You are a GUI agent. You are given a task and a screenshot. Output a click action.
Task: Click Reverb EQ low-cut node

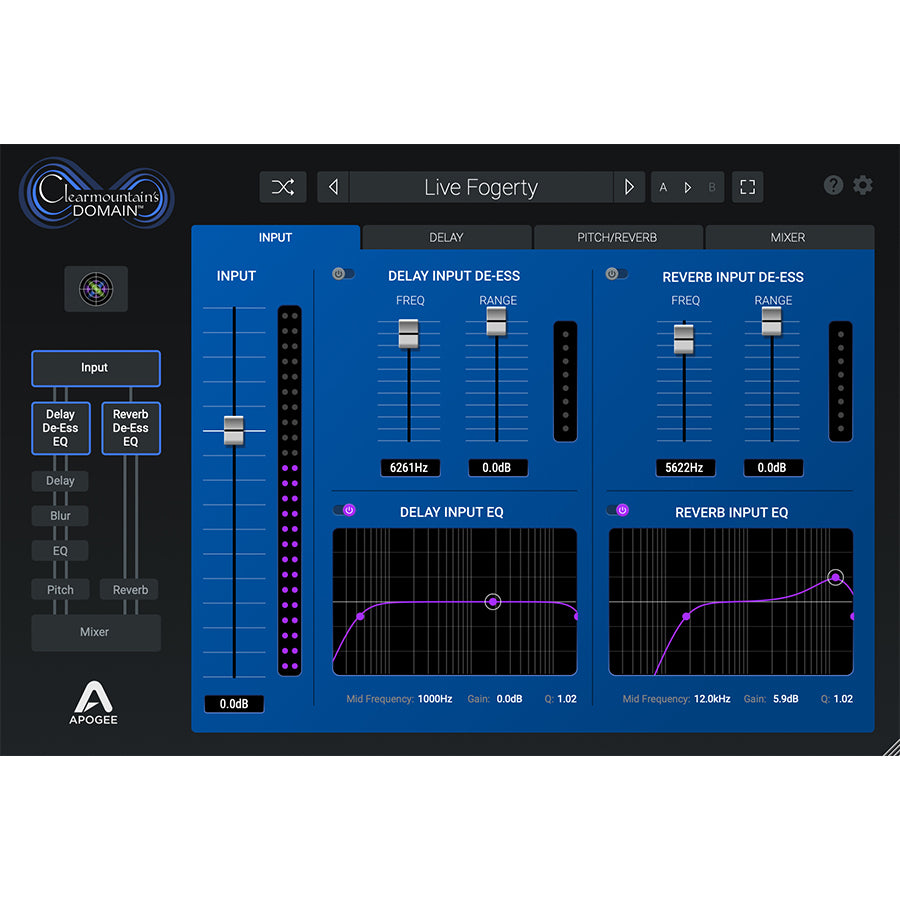pos(686,616)
